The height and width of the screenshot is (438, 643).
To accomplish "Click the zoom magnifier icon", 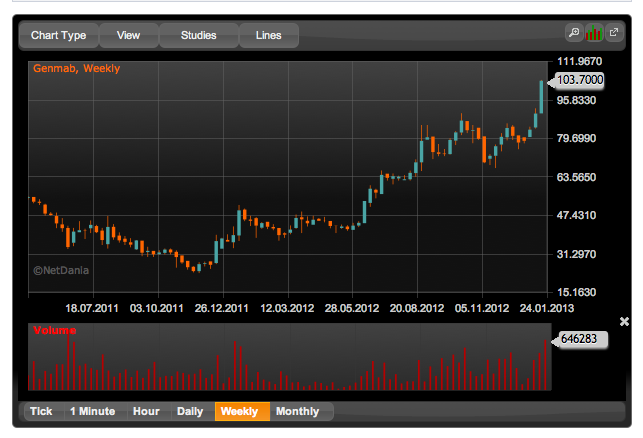I will click(574, 32).
